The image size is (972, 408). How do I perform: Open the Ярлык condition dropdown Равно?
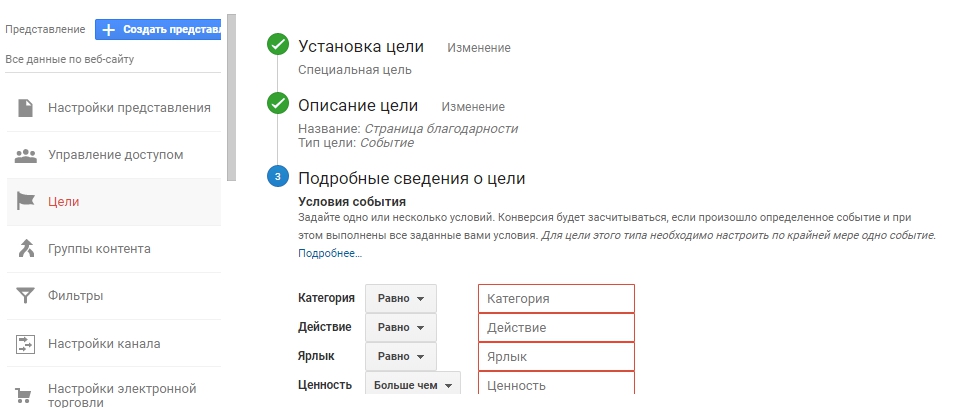400,357
